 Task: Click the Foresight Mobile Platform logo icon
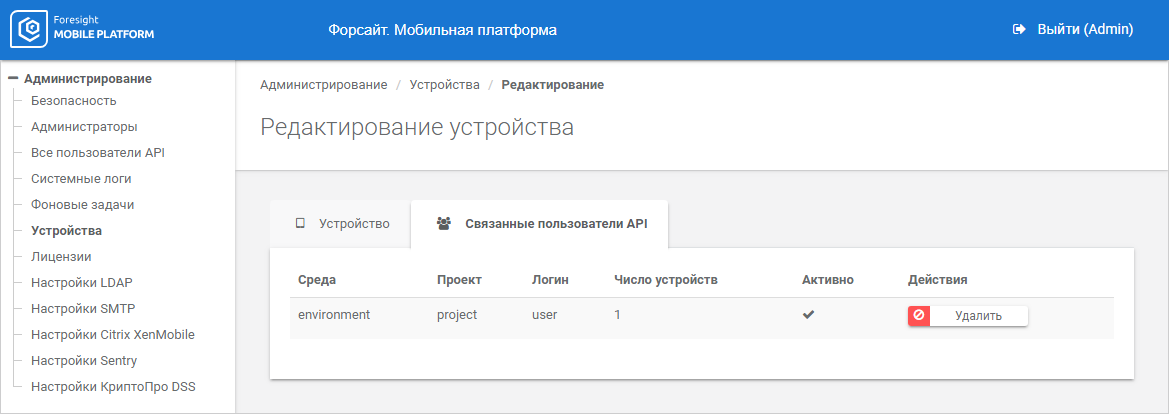click(28, 30)
